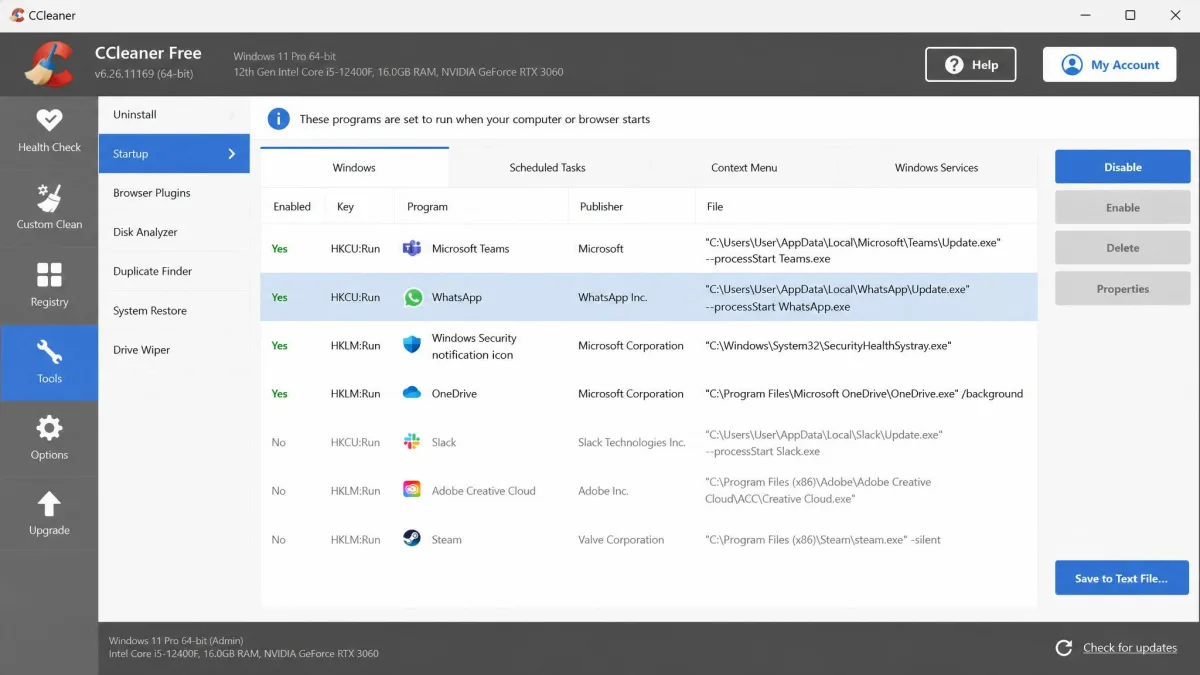1200x675 pixels.
Task: Click Save to Text File button
Action: click(1122, 578)
